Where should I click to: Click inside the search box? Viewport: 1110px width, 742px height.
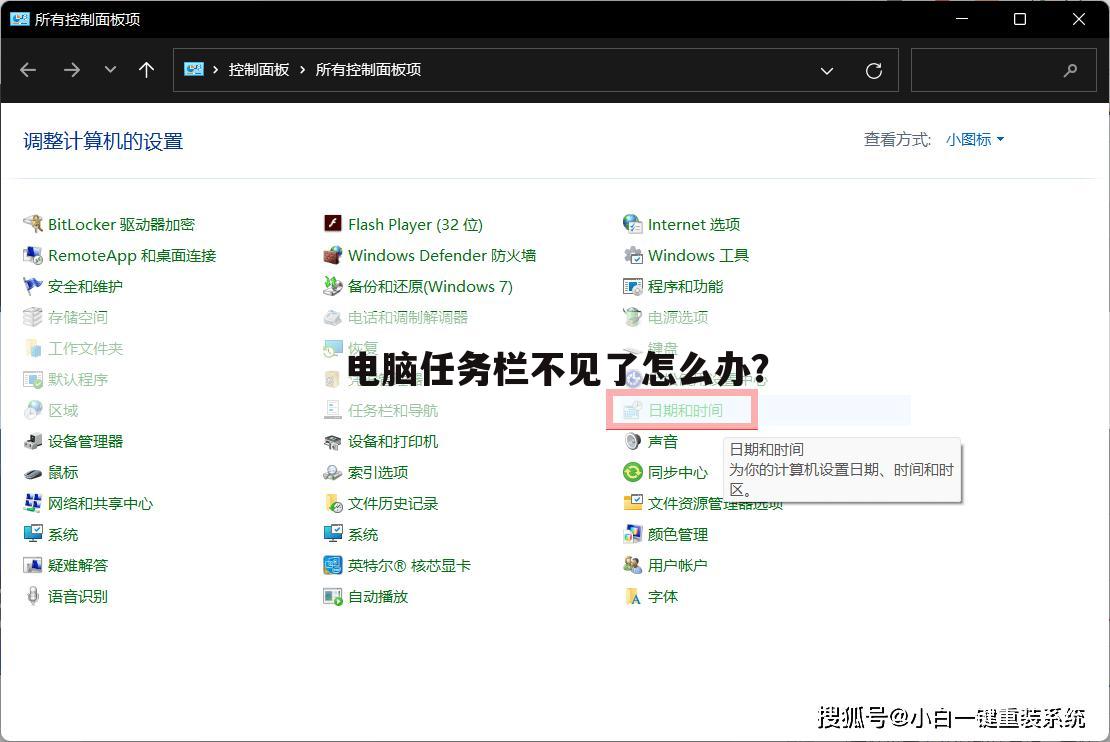[x=1000, y=70]
